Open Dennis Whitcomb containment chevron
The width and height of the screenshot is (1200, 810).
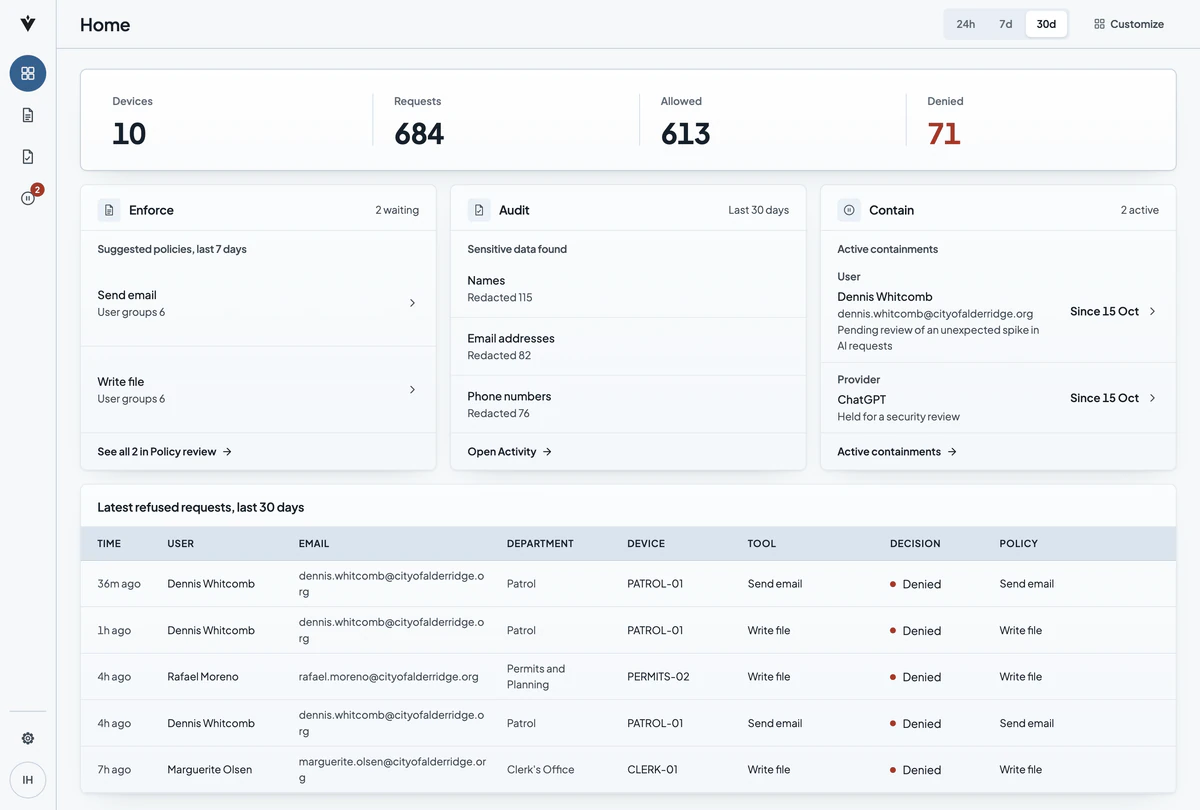1152,311
